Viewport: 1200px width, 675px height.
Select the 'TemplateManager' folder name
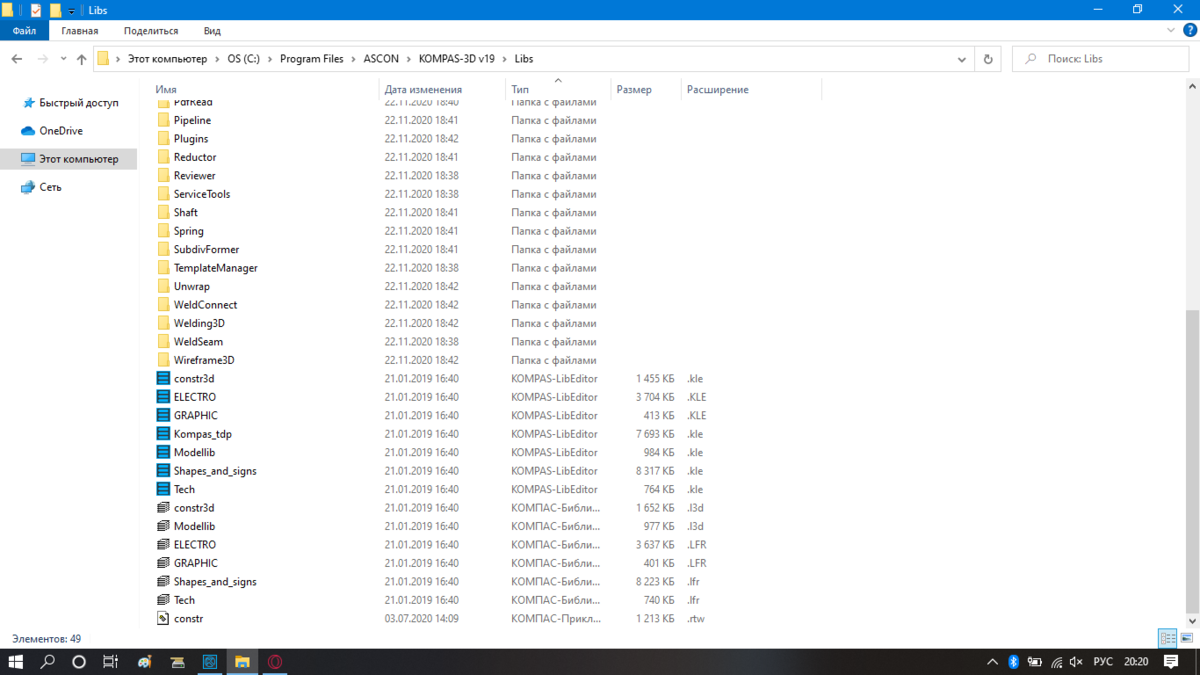(x=215, y=268)
